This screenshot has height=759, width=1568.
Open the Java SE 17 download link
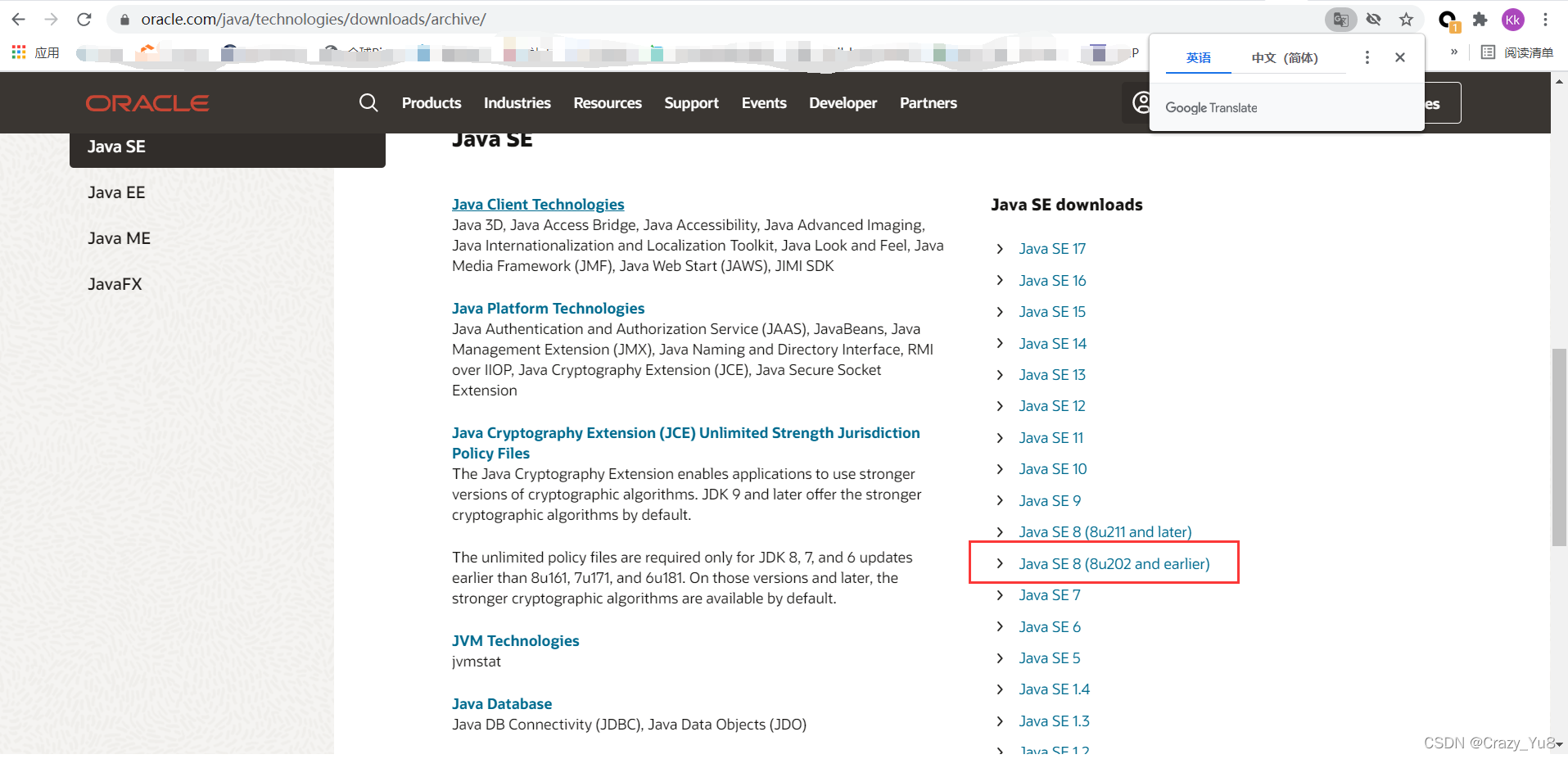coord(1052,249)
